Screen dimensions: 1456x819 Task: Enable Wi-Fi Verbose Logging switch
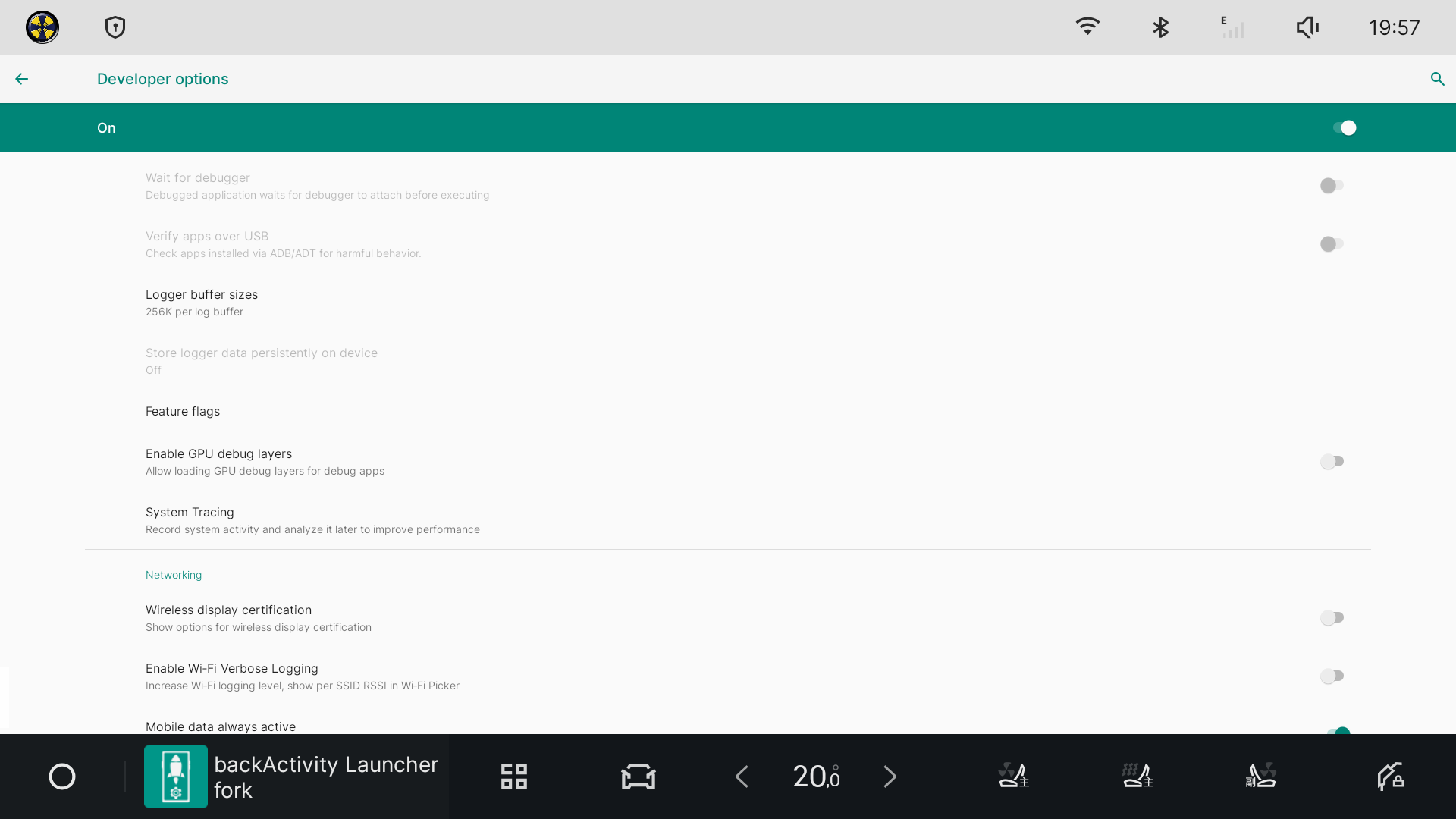coord(1332,676)
